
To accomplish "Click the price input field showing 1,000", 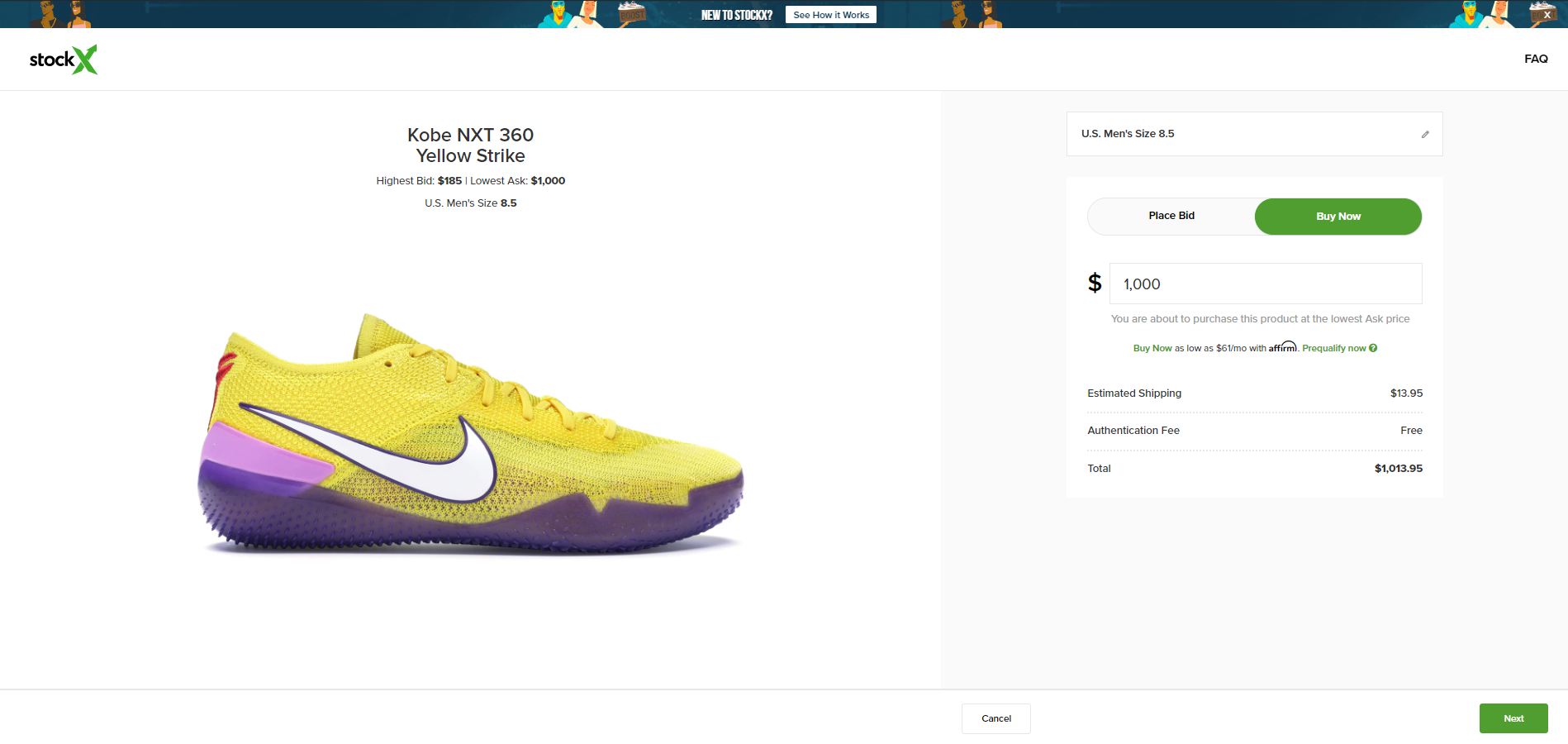I will pos(1266,284).
